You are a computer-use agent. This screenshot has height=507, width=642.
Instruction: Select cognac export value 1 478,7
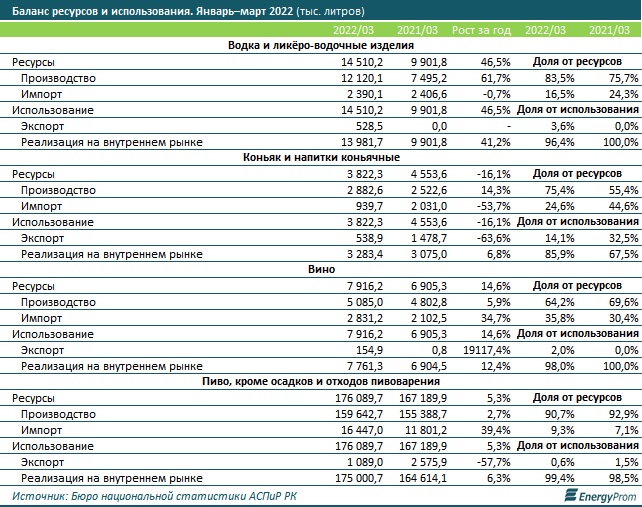coord(429,238)
